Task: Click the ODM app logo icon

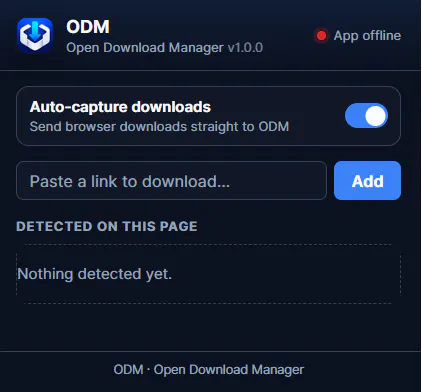Action: coord(35,35)
